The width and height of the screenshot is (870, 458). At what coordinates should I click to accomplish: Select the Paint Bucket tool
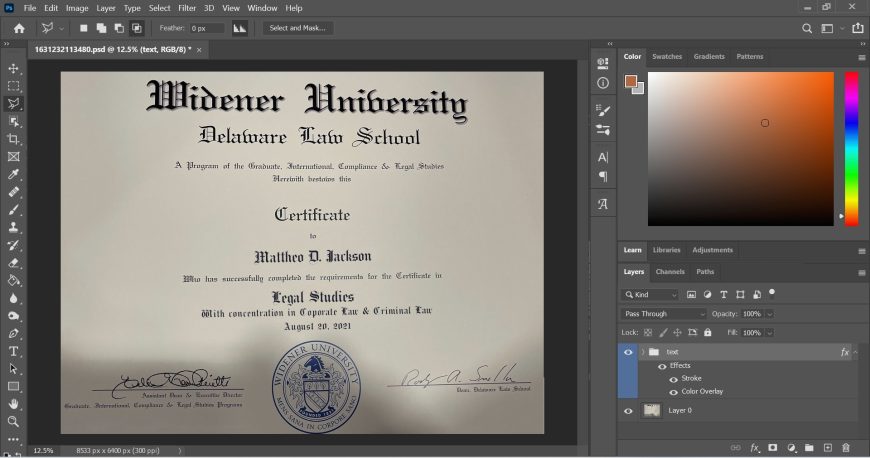[13, 280]
